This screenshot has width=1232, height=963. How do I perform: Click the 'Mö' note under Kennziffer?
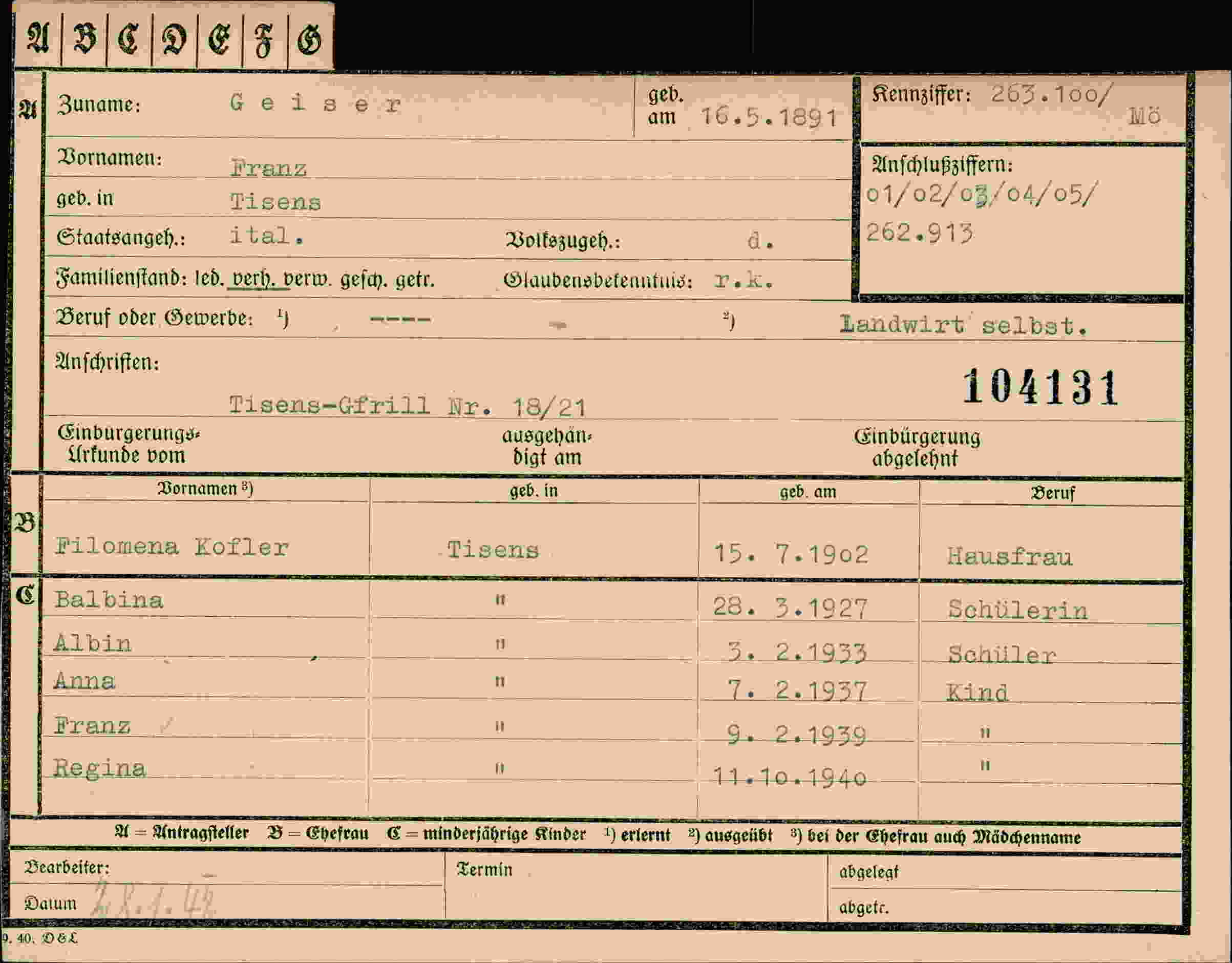pos(1144,116)
